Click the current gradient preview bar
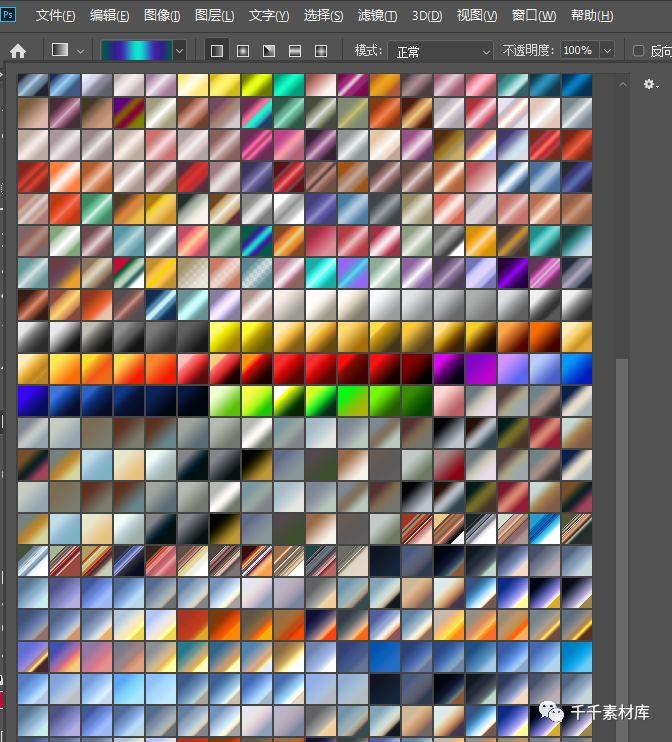This screenshot has height=742, width=672. (x=137, y=50)
